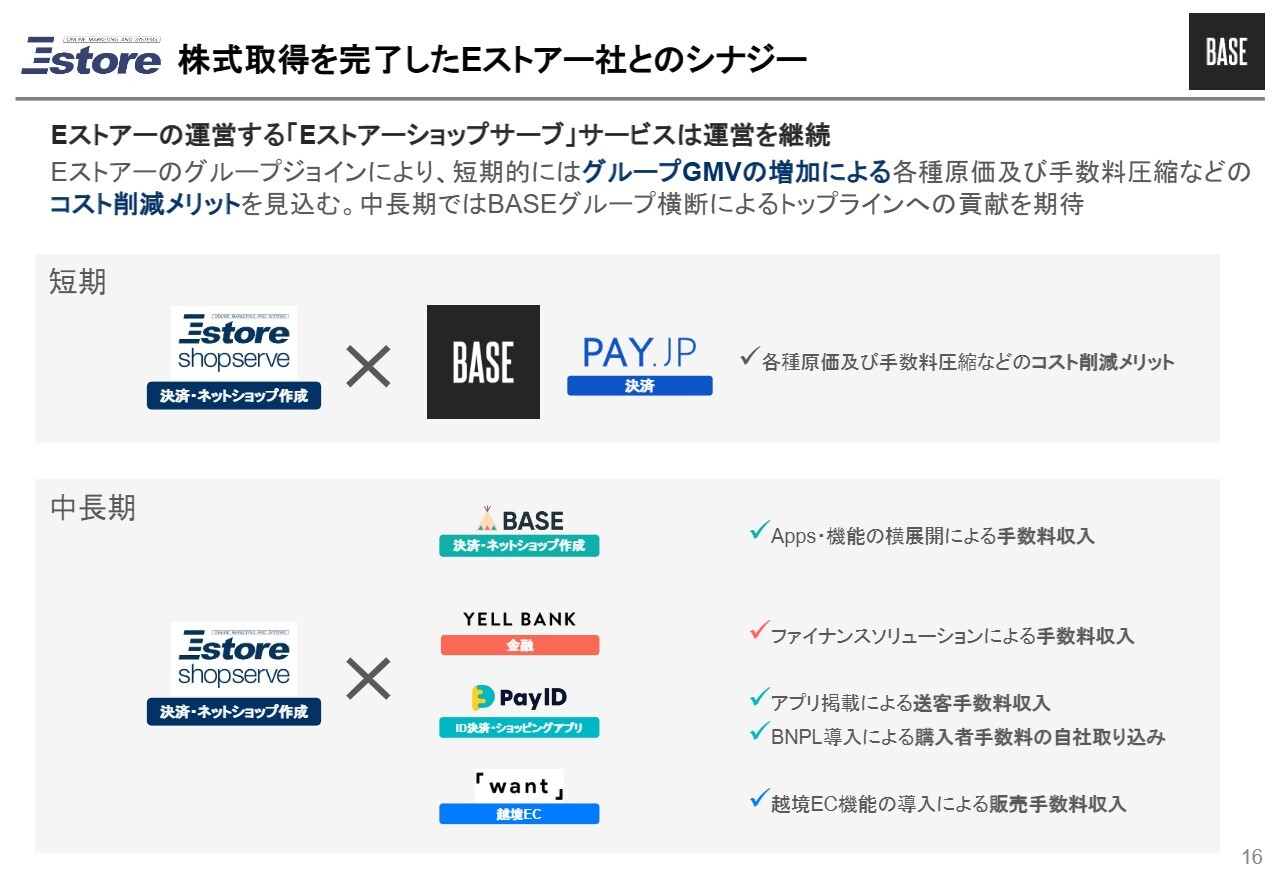Screen dimensions: 1280x886
Task: Click the Estore shopserve logo in 短期 section
Action: [234, 343]
